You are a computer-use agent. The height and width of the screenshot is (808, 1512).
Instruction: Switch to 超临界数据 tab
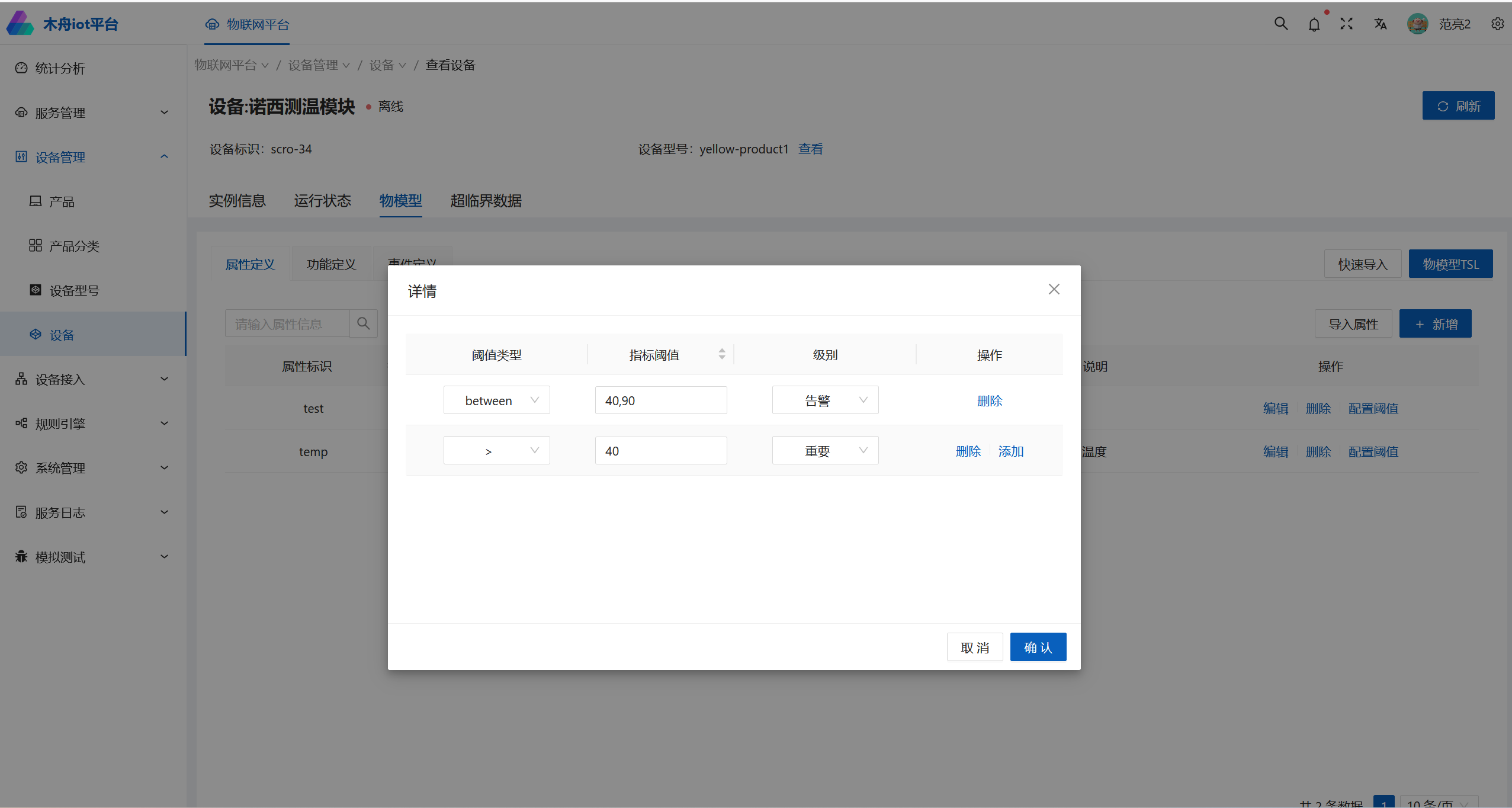486,200
